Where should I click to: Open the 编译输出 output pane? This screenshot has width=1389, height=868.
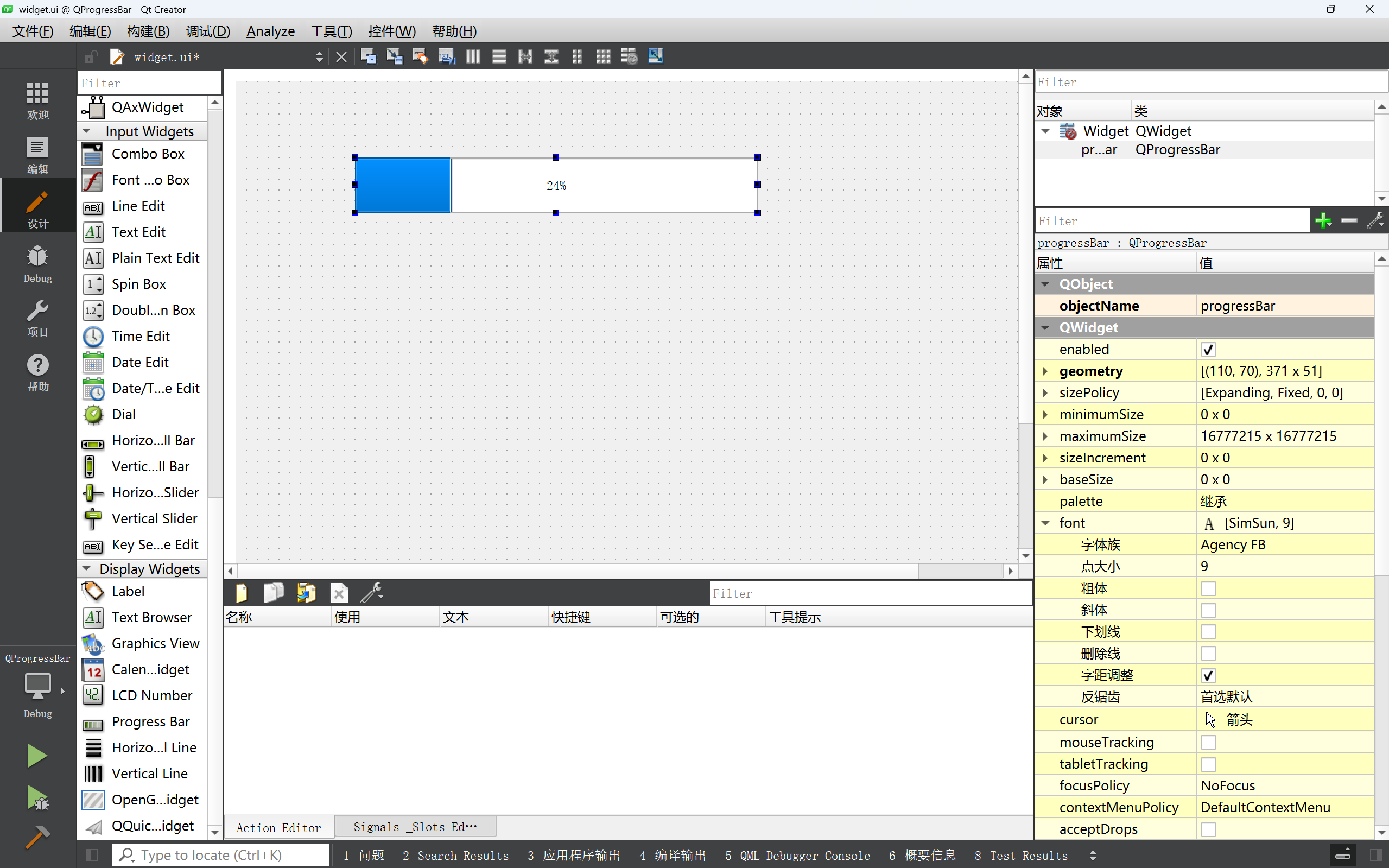(x=672, y=856)
